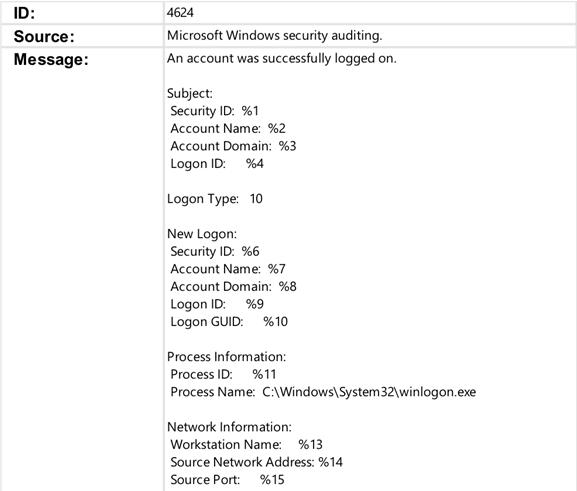Viewport: 577px width, 491px height.
Task: Click the event ID value 4624
Action: [x=180, y=13]
